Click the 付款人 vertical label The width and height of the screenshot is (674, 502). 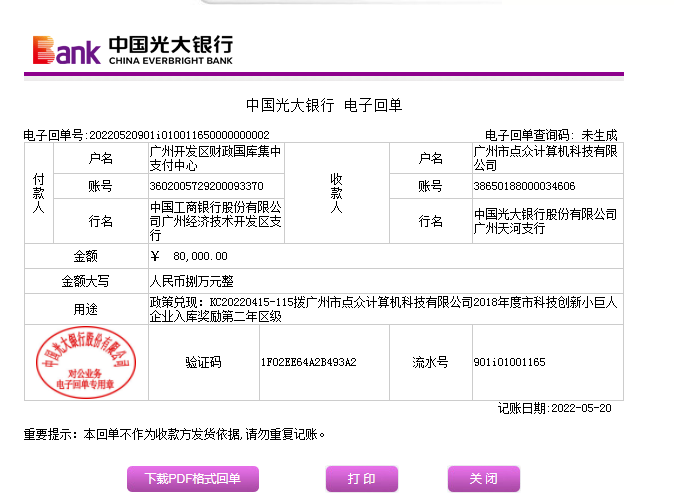[39, 193]
